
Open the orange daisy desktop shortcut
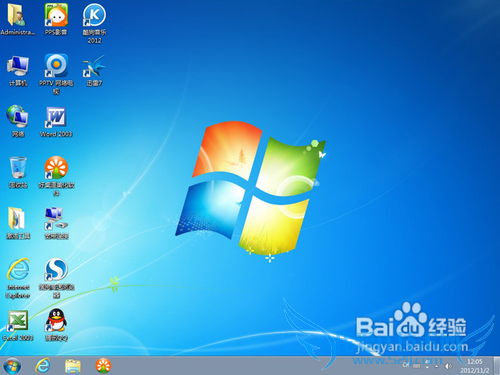[56, 167]
